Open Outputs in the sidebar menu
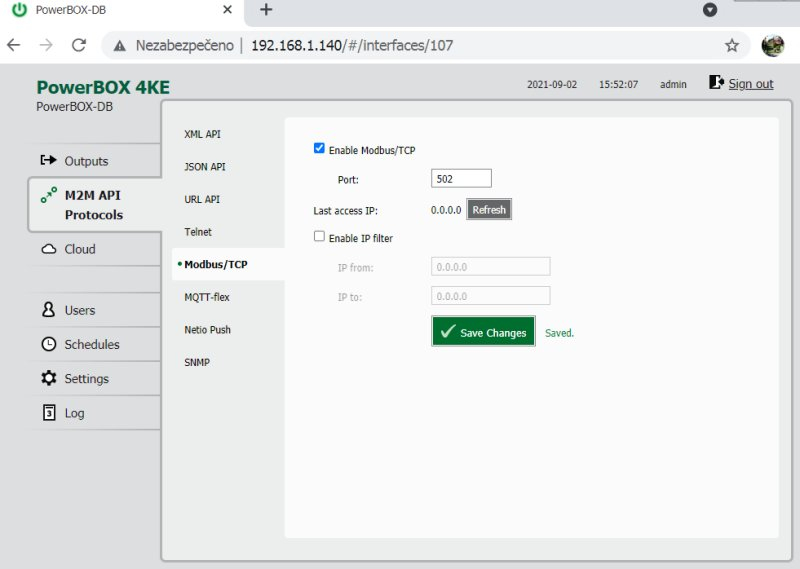 tap(86, 161)
